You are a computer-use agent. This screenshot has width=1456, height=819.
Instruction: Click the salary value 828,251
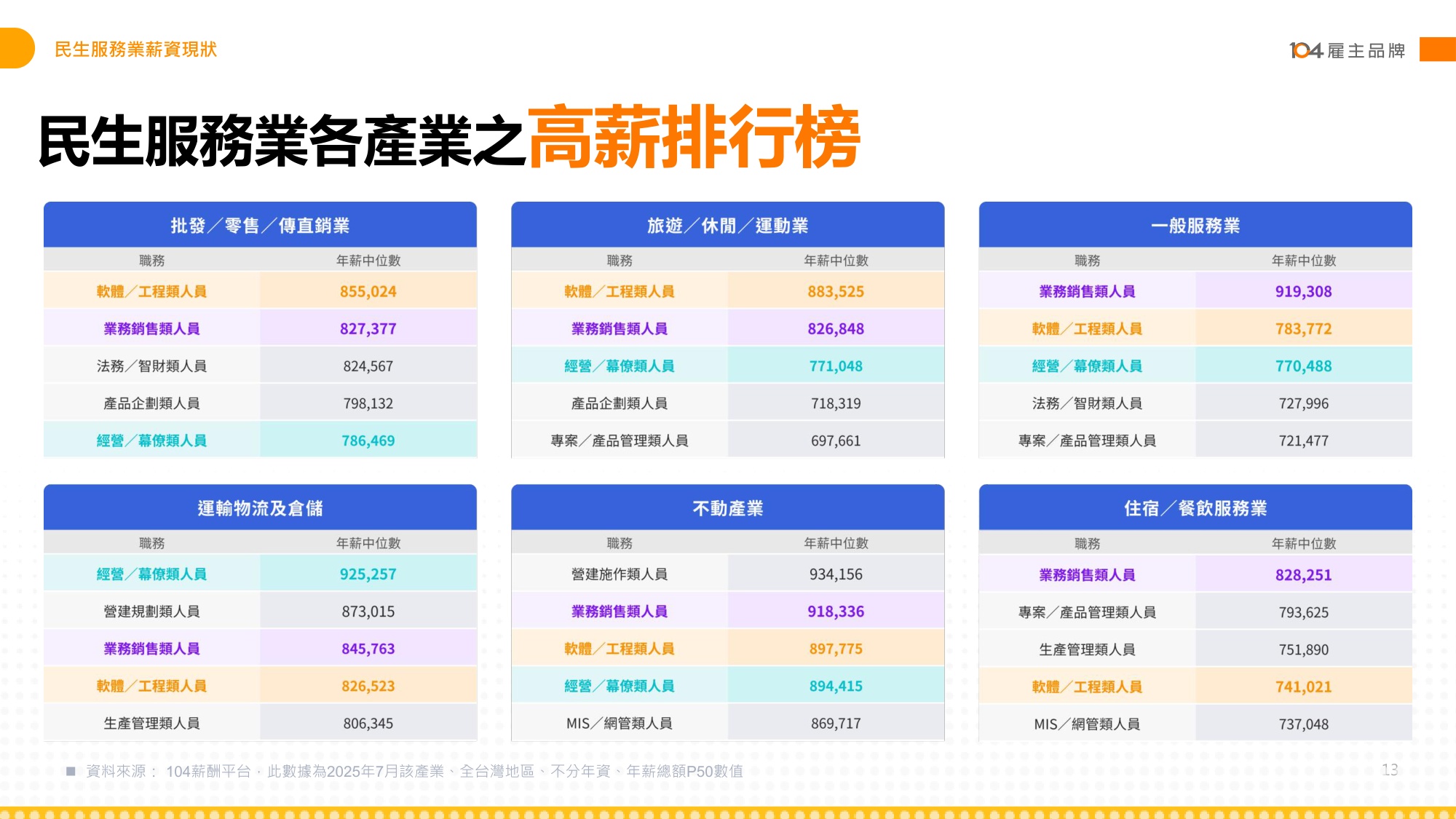pos(1304,574)
